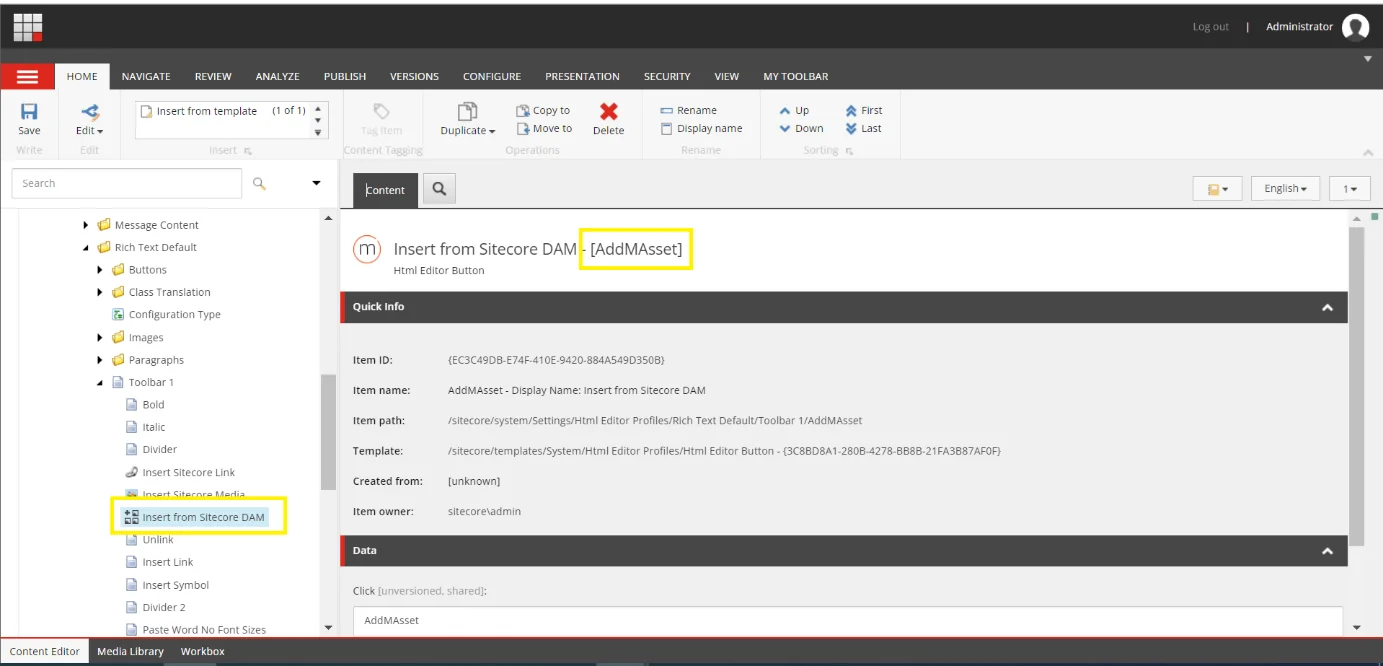Open the MY TOOLBAR ribbon tab
This screenshot has height=666, width=1383.
(796, 76)
